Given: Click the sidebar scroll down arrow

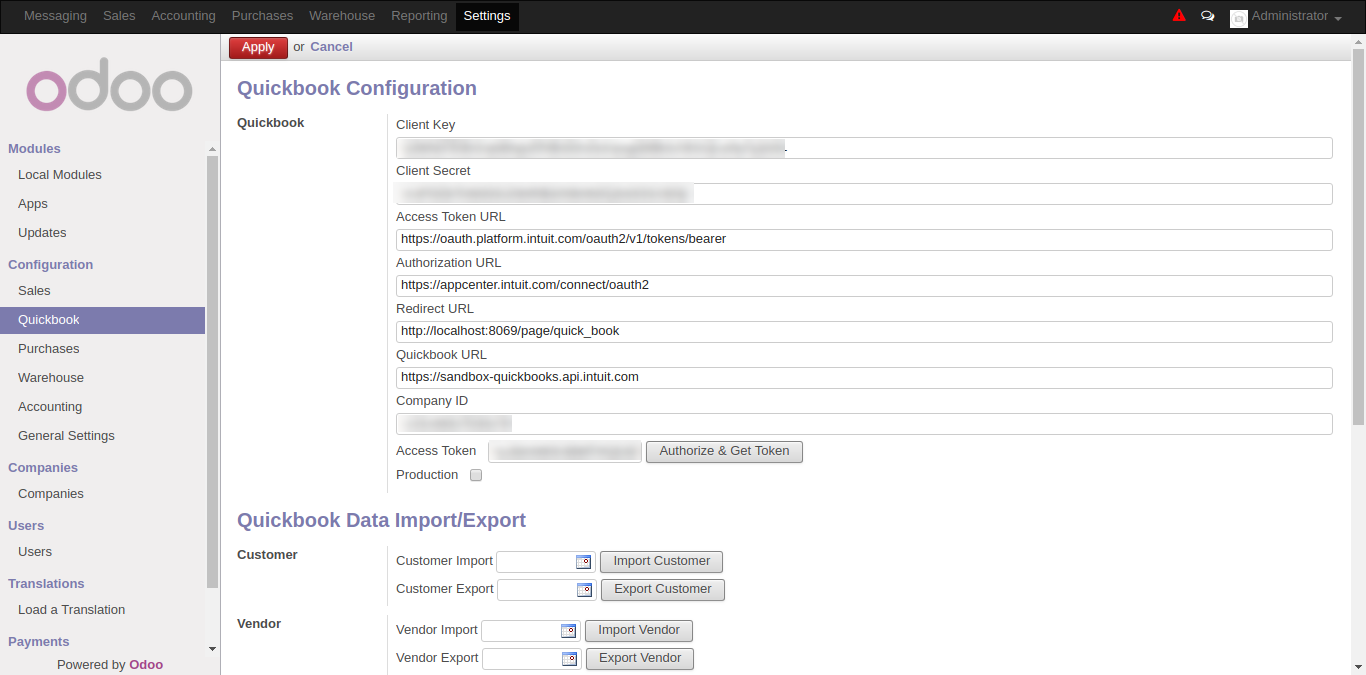Looking at the screenshot, I should 212,649.
